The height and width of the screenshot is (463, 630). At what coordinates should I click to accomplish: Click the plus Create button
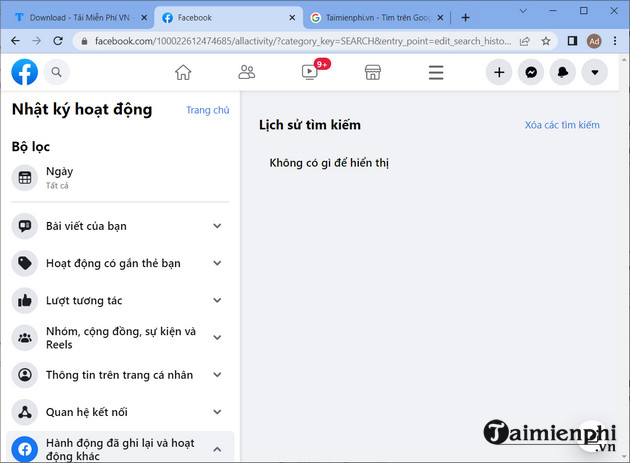coord(499,72)
